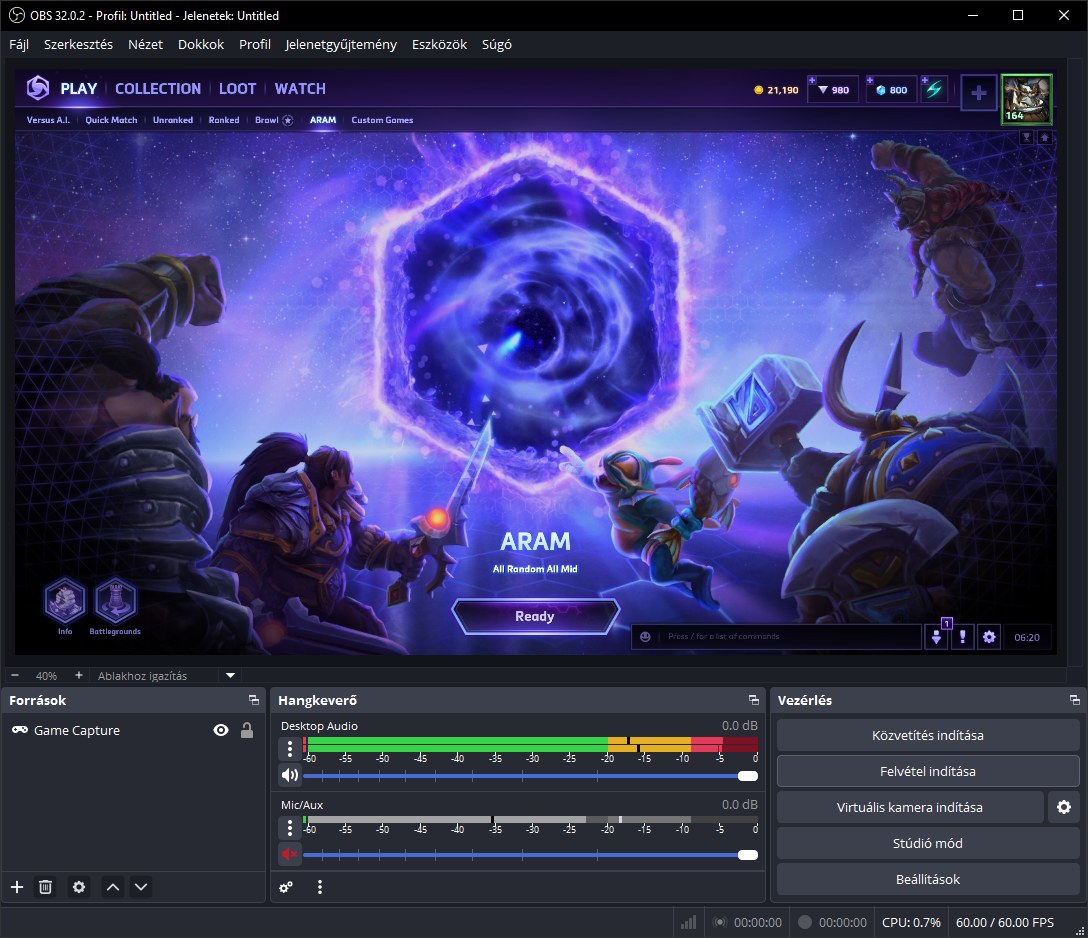Open preview scaling dropdown arrow

point(231,676)
